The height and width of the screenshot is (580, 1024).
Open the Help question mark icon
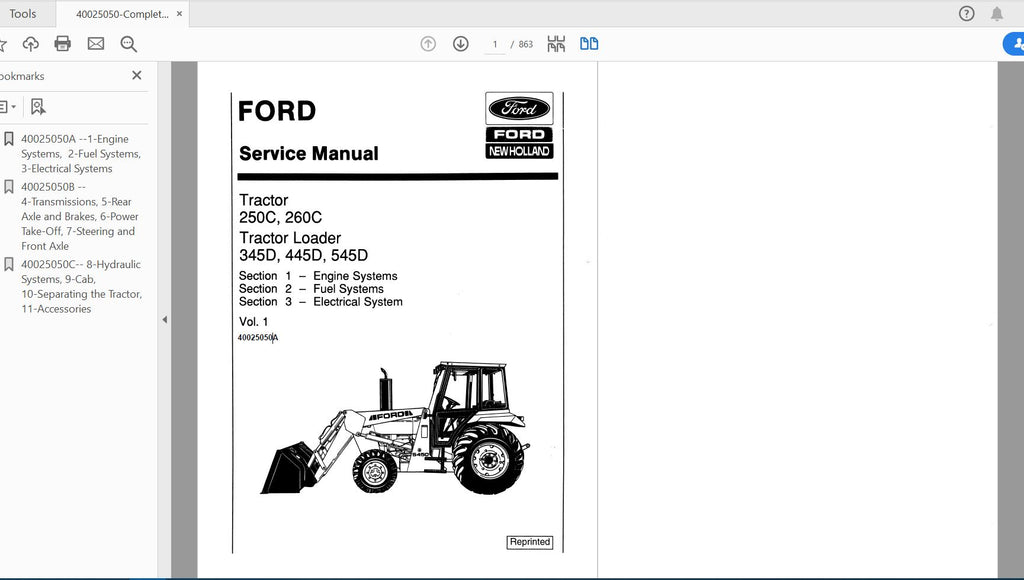967,14
